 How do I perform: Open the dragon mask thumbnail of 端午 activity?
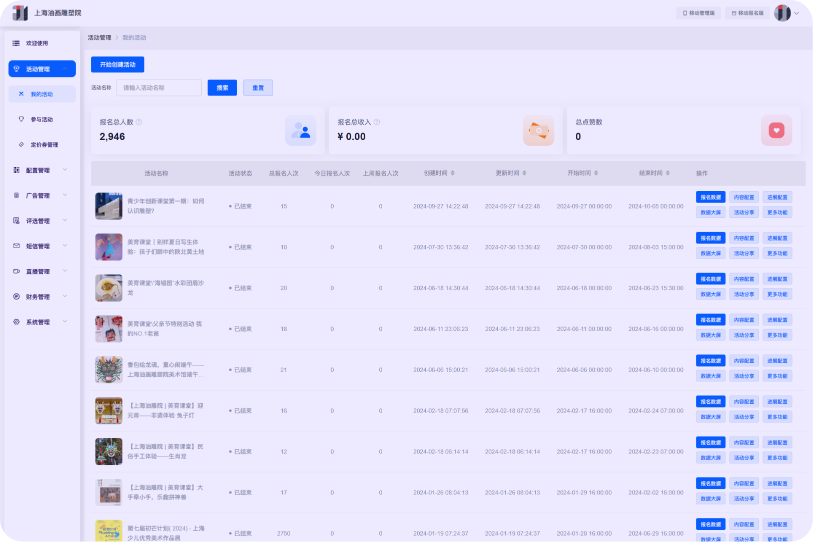pos(109,369)
